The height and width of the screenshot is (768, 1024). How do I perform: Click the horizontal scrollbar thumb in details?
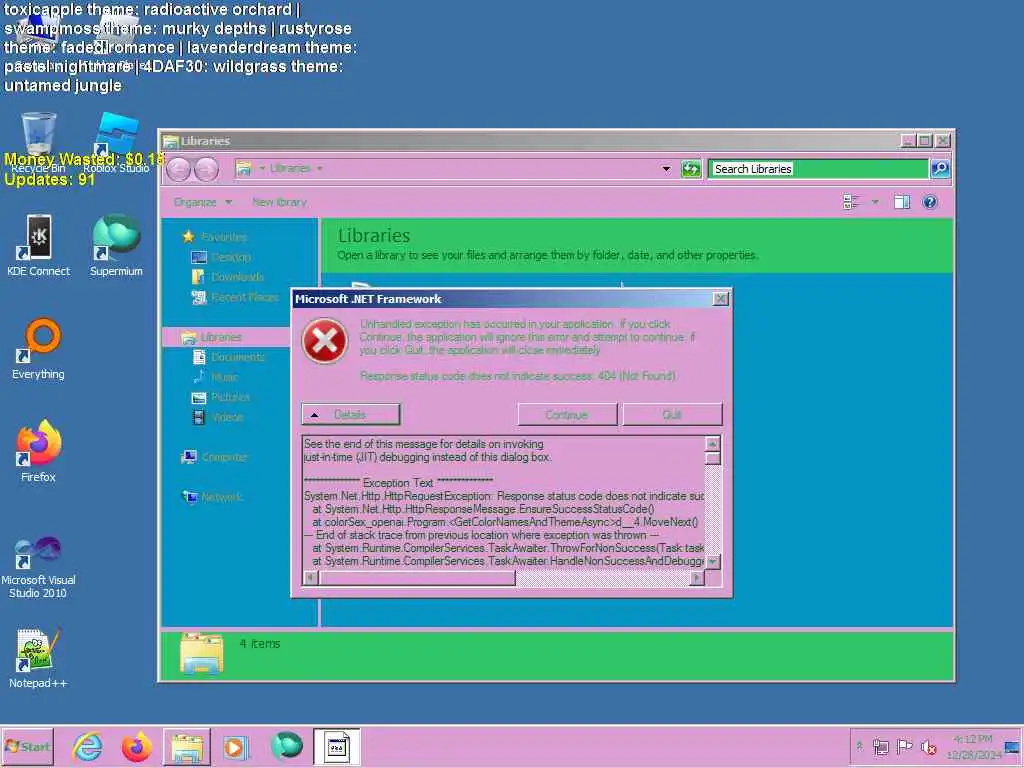click(417, 577)
